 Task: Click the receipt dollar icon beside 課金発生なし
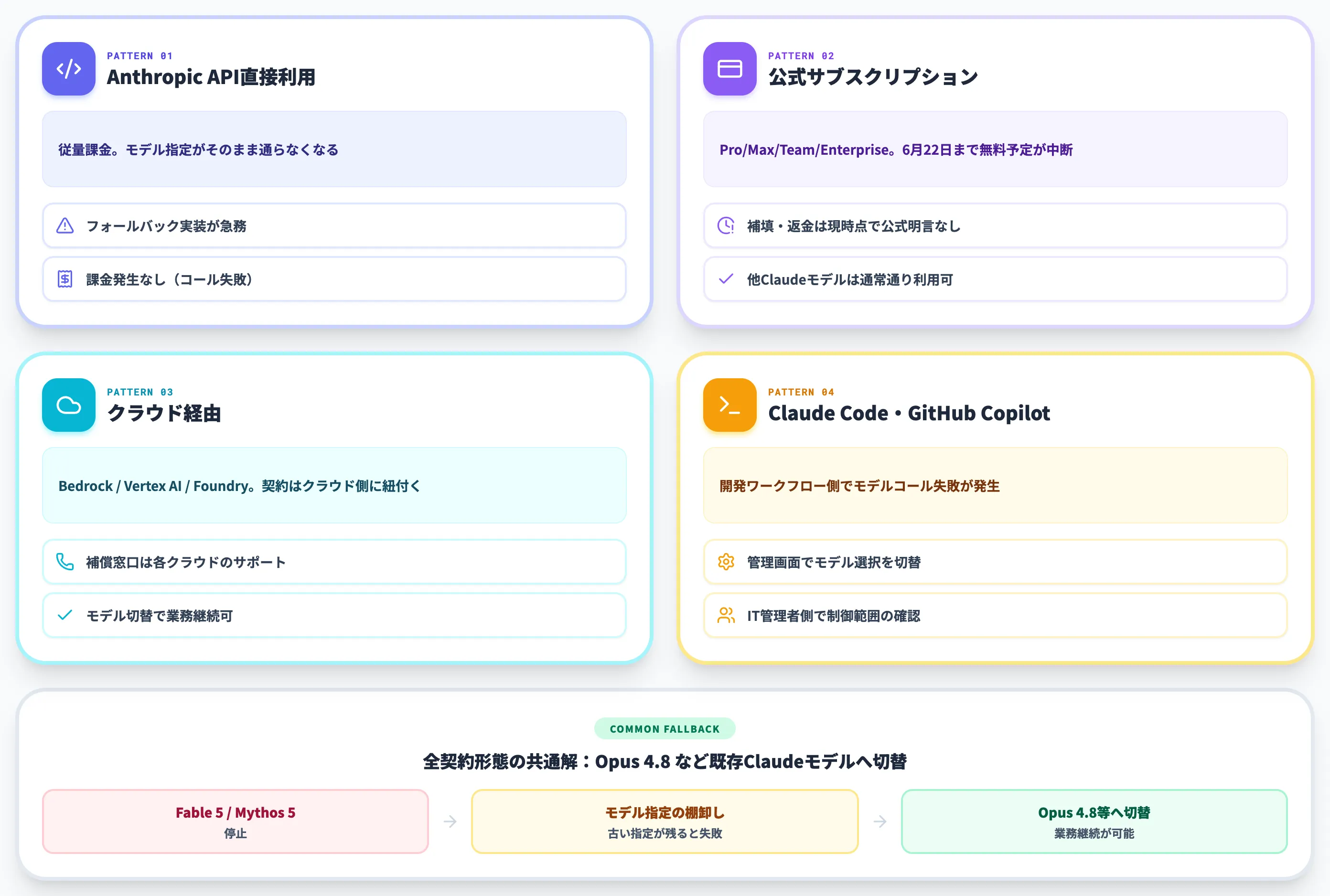point(65,279)
